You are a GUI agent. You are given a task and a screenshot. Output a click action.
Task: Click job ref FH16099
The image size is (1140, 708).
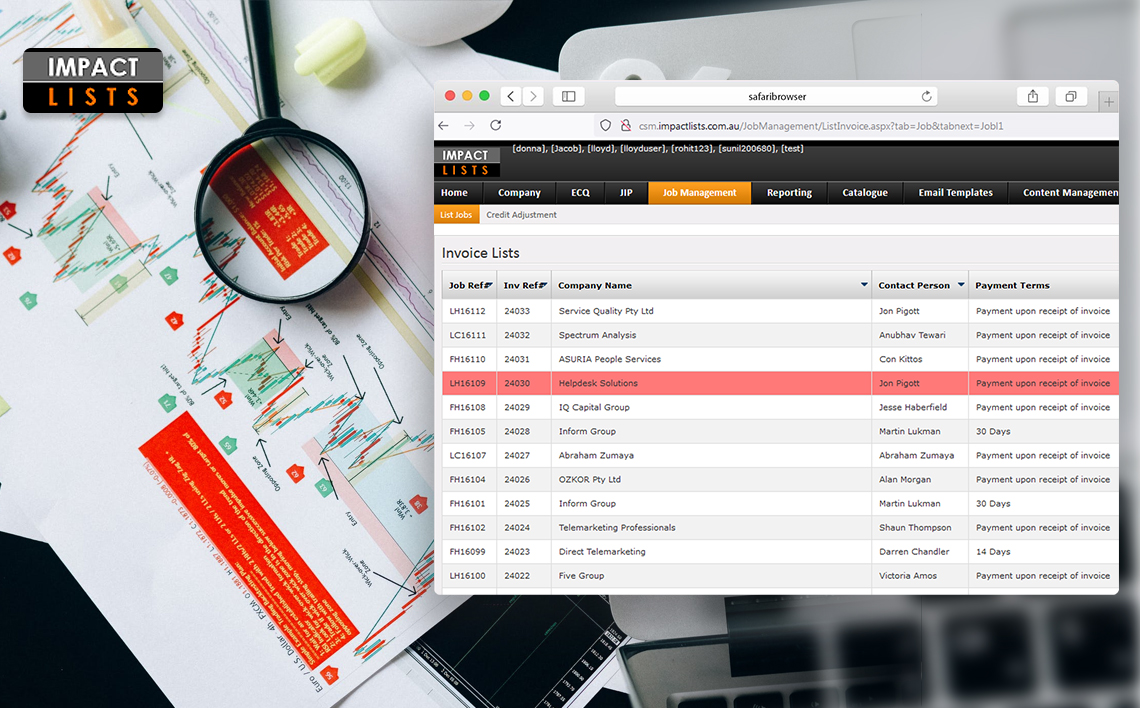click(467, 552)
